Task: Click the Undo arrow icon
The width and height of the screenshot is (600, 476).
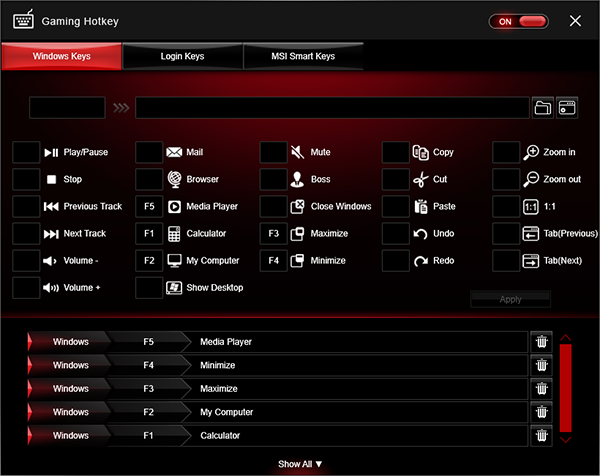Action: 421,234
